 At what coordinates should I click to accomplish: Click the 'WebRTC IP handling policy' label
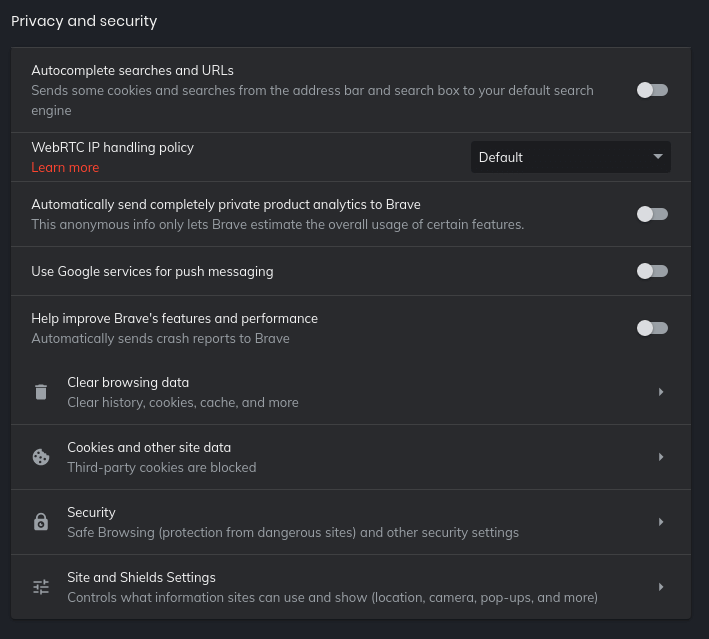113,147
